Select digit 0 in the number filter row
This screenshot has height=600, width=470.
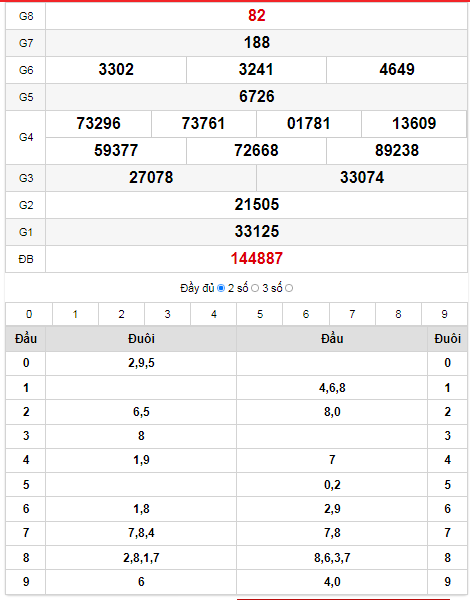(29, 314)
